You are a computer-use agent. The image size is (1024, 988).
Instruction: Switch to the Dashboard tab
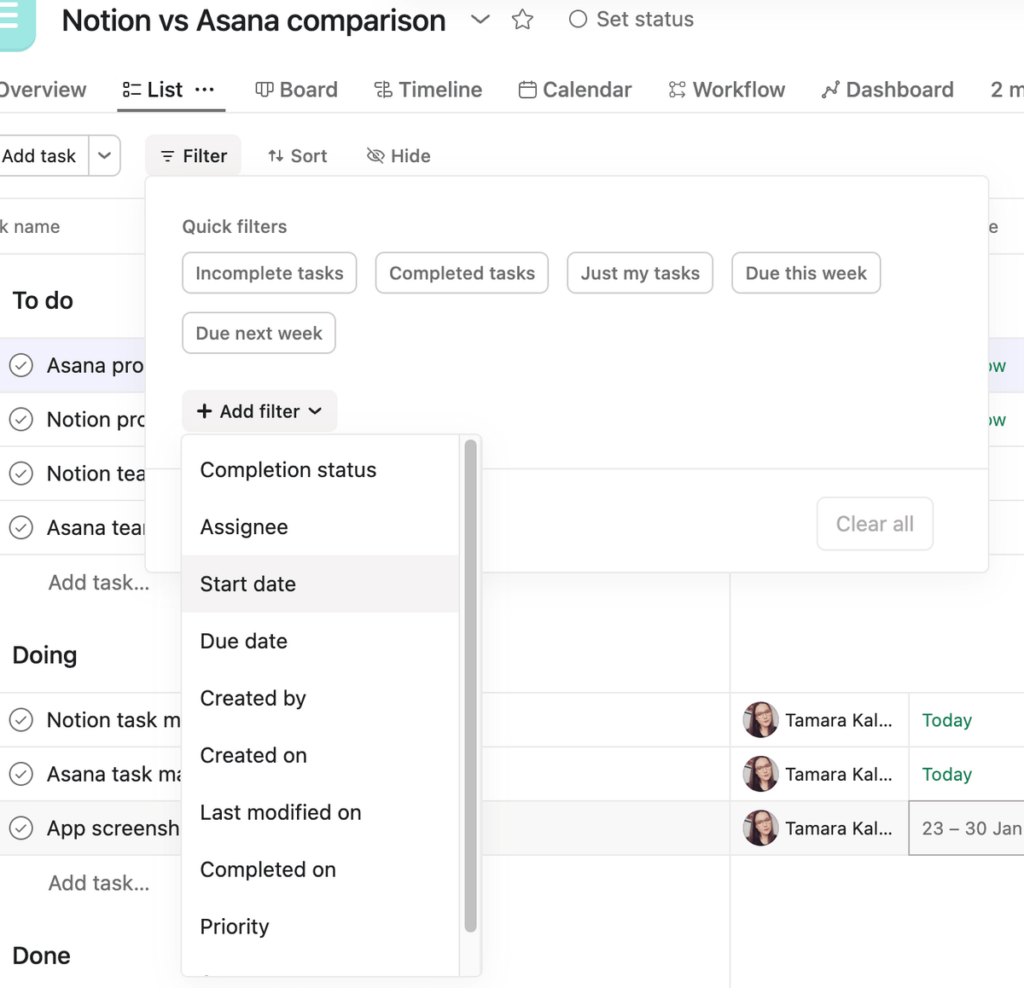(886, 89)
